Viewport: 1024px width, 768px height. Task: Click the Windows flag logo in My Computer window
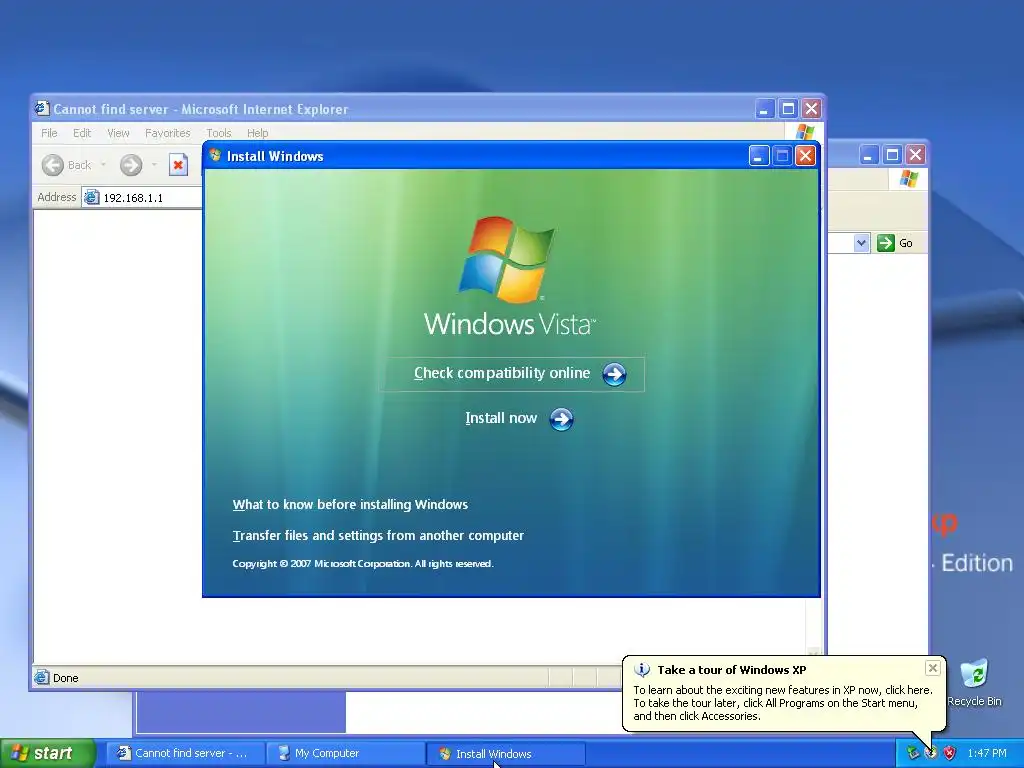coord(908,178)
